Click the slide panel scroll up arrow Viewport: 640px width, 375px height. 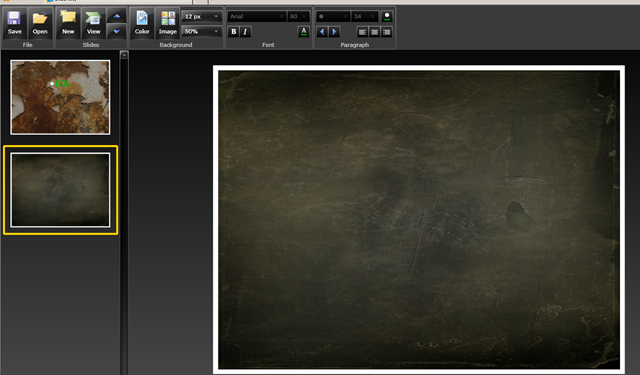124,55
